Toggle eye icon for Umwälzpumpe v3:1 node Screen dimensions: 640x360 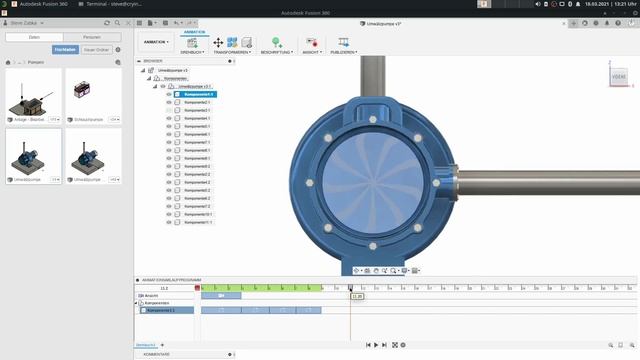click(x=163, y=87)
